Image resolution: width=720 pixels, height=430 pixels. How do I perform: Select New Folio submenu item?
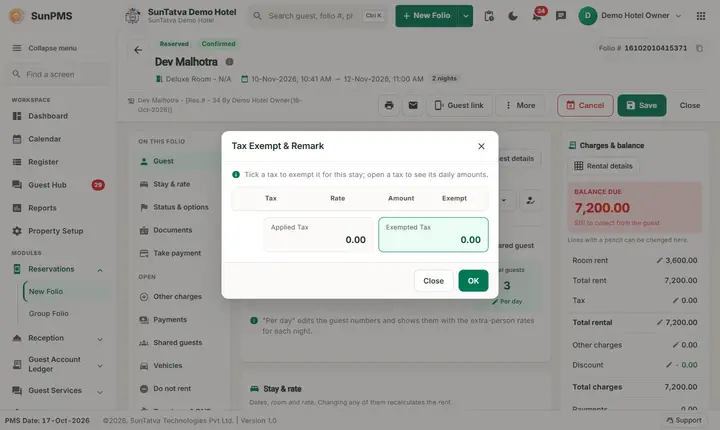pyautogui.click(x=46, y=291)
